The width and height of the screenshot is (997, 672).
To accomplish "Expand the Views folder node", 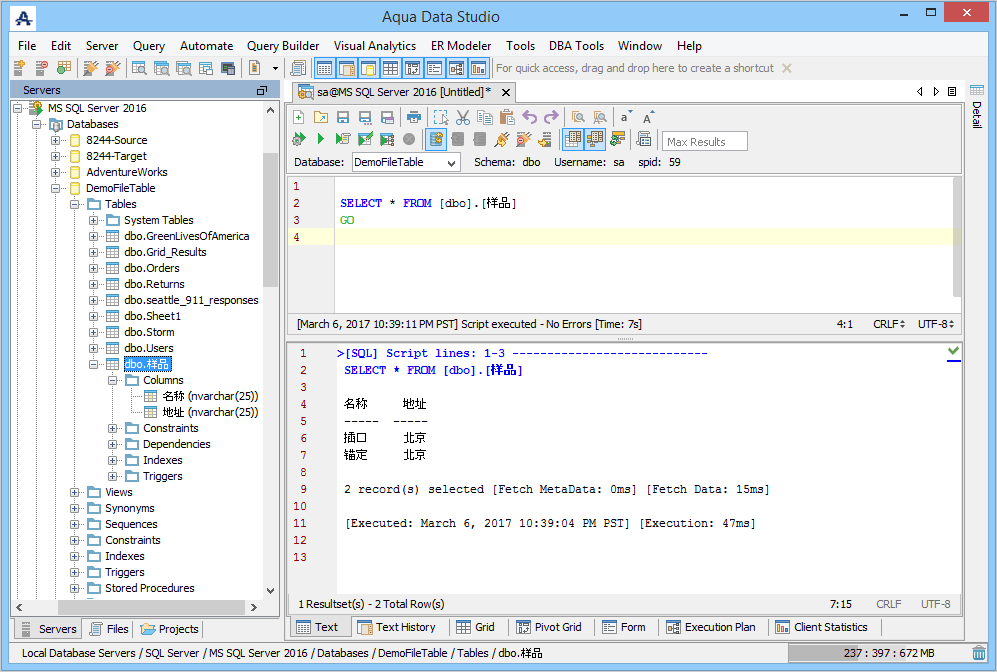I will click(75, 492).
